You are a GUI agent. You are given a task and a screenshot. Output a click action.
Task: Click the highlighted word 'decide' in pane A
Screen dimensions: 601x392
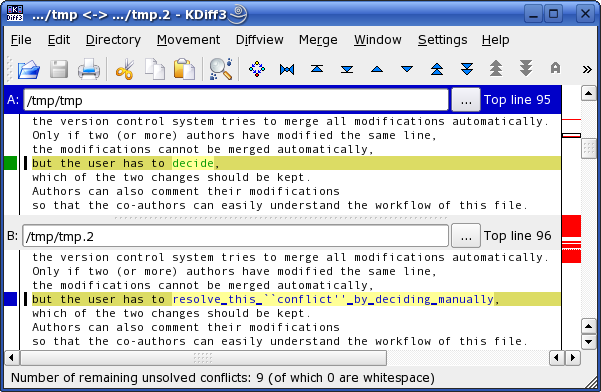[x=193, y=163]
